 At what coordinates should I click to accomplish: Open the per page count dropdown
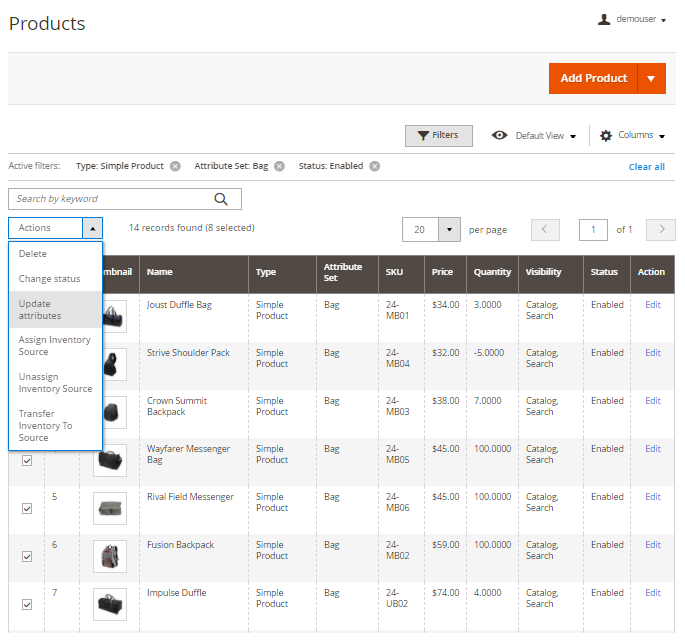[x=448, y=230]
